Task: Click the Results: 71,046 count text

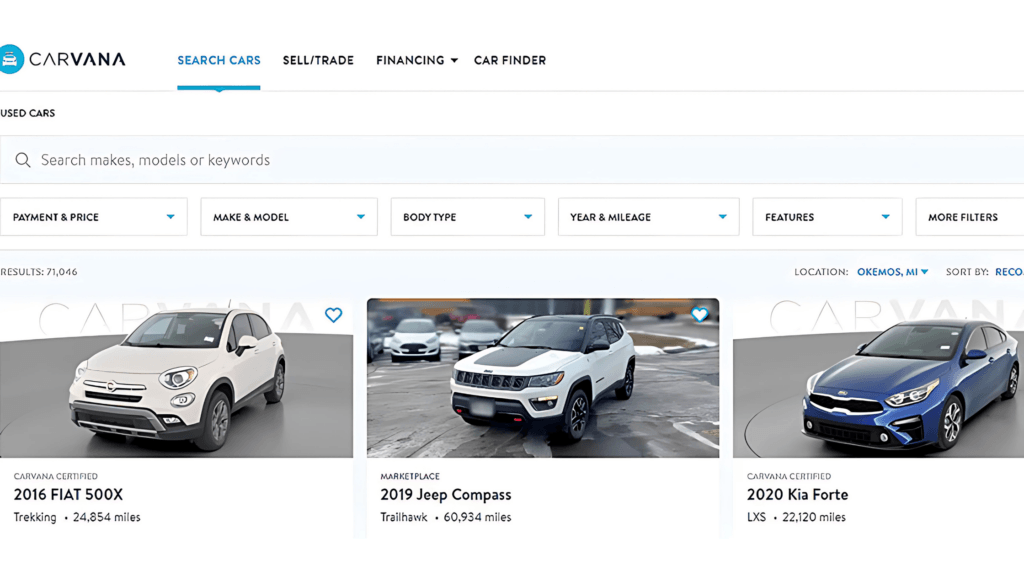Action: (x=39, y=272)
